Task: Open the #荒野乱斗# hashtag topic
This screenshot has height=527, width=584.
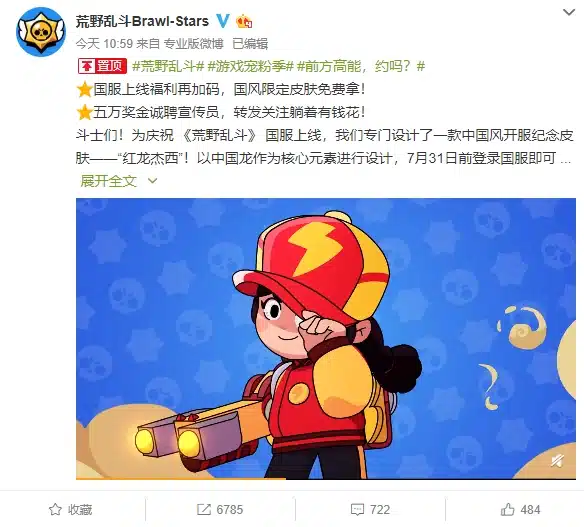Action: pyautogui.click(x=168, y=66)
